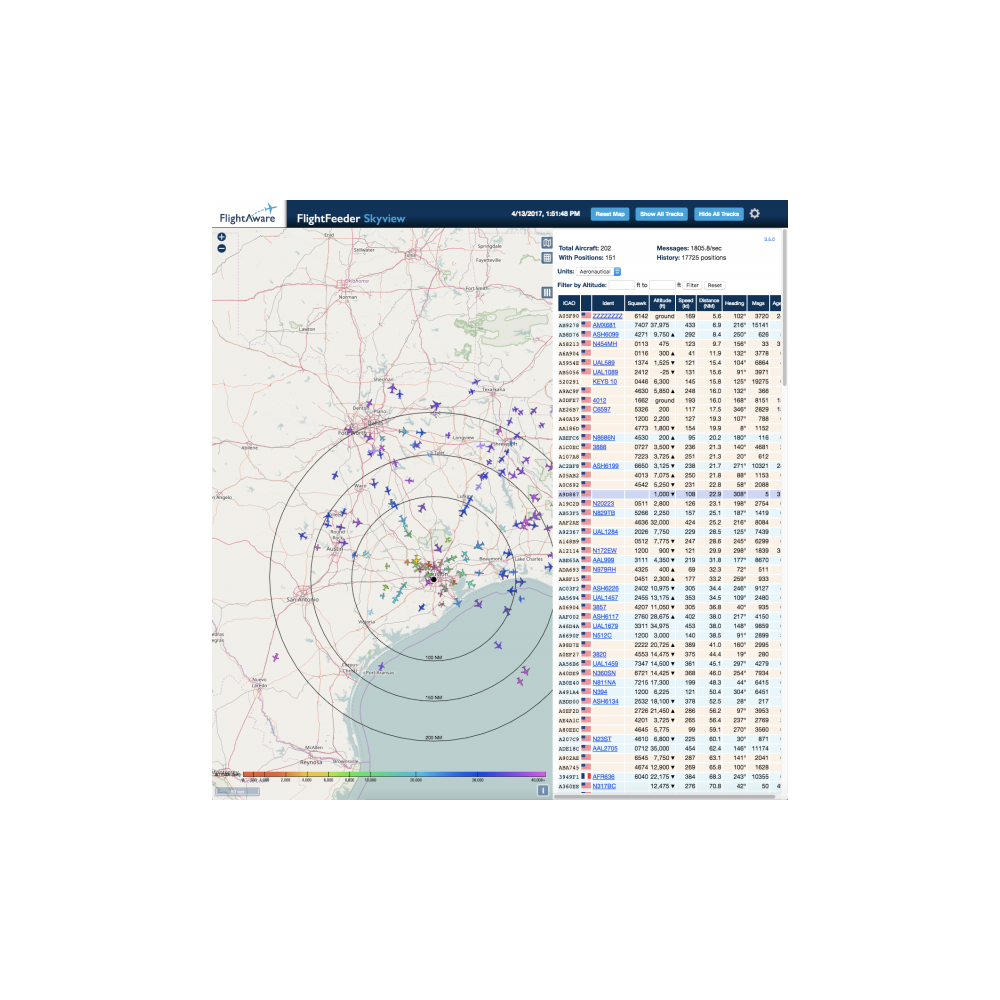Open the AAL999 flight link
Screen dimensions: 1000x1000
point(603,560)
